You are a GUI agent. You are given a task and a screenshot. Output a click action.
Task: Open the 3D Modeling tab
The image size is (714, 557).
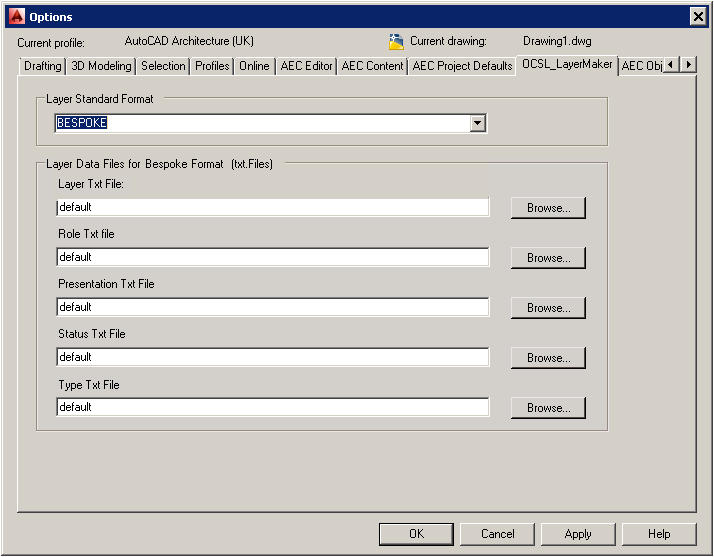coord(101,66)
